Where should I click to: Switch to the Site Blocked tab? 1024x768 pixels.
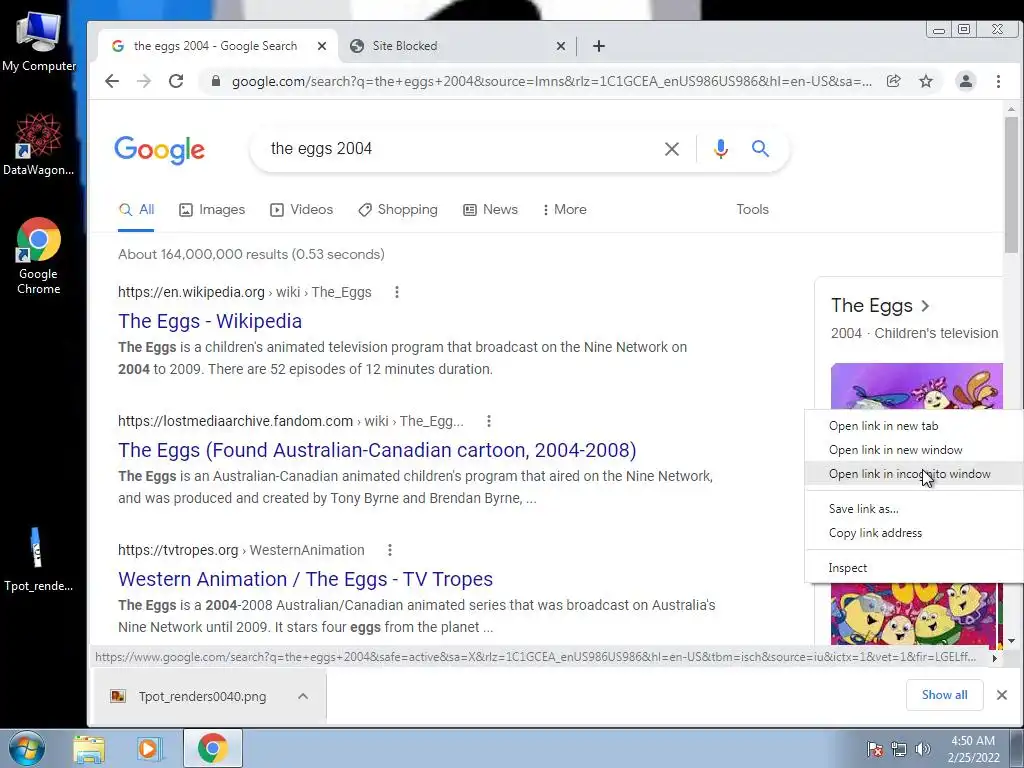click(x=457, y=46)
